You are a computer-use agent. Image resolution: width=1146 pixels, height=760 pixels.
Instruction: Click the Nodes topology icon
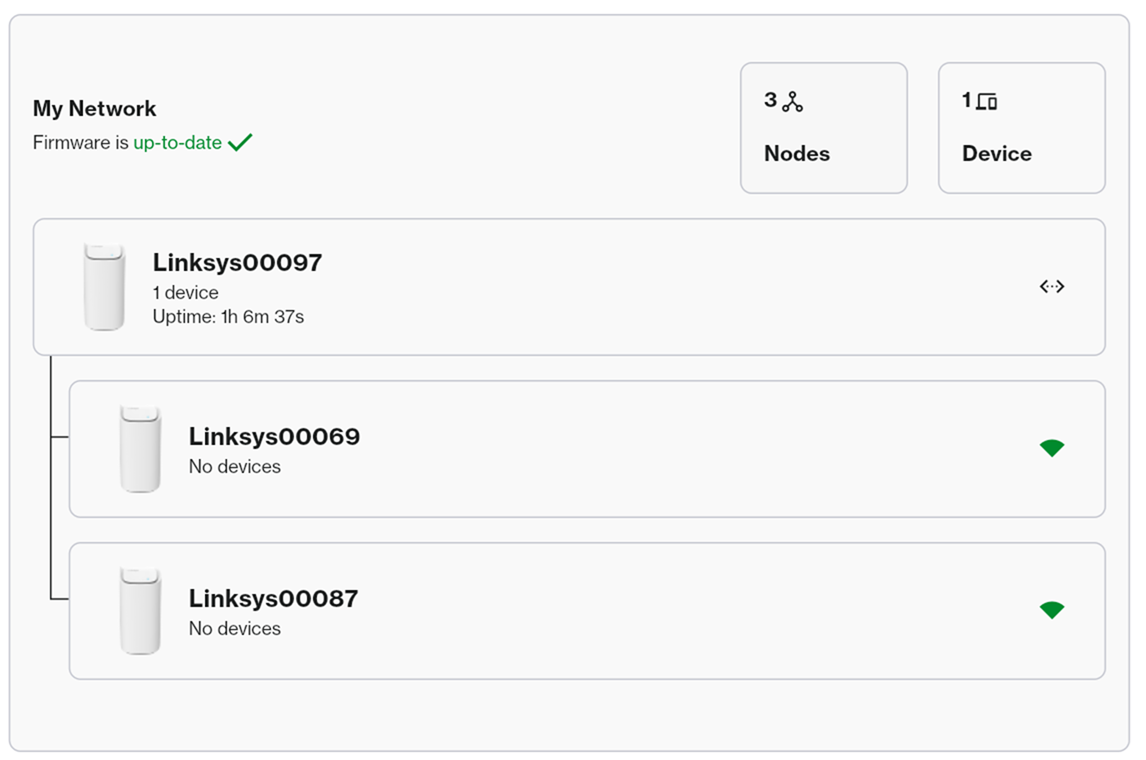(791, 99)
